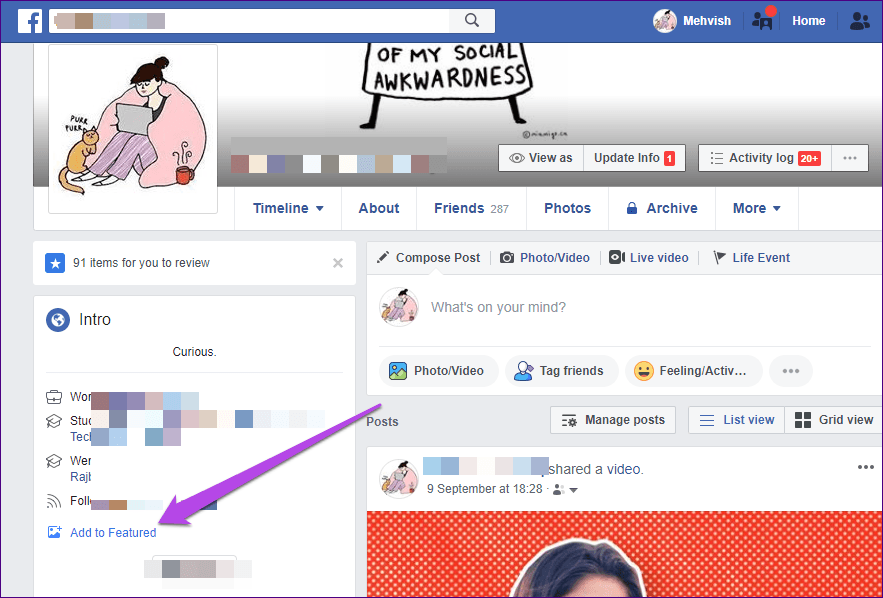Open the 9 September at 18:28 timestamp
Viewport: 883px width, 598px height.
point(485,489)
